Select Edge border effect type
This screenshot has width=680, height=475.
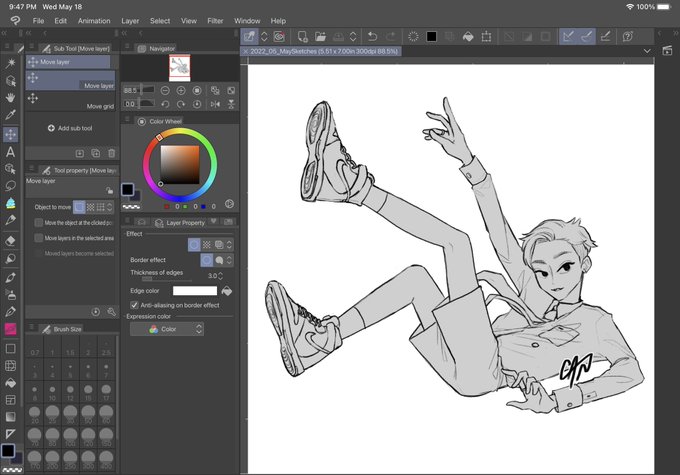pyautogui.click(x=206, y=260)
